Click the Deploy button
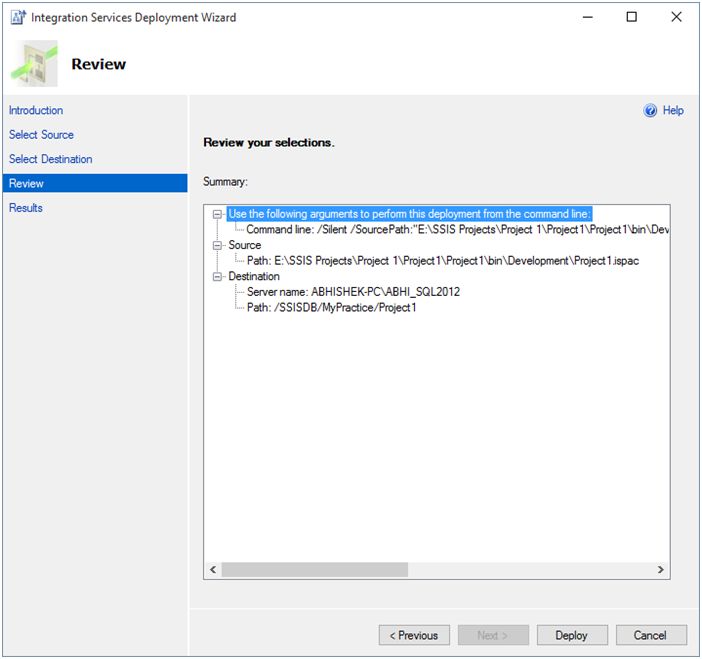 point(572,635)
